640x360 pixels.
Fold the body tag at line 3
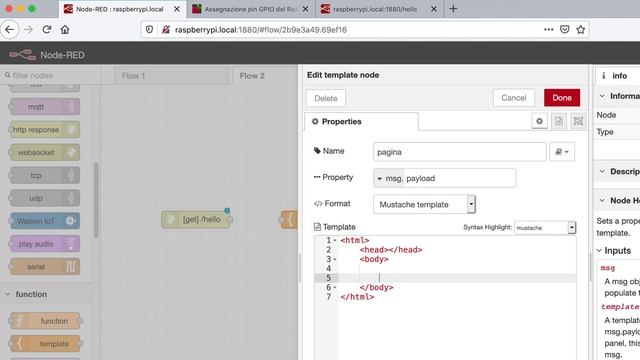tap(335, 259)
